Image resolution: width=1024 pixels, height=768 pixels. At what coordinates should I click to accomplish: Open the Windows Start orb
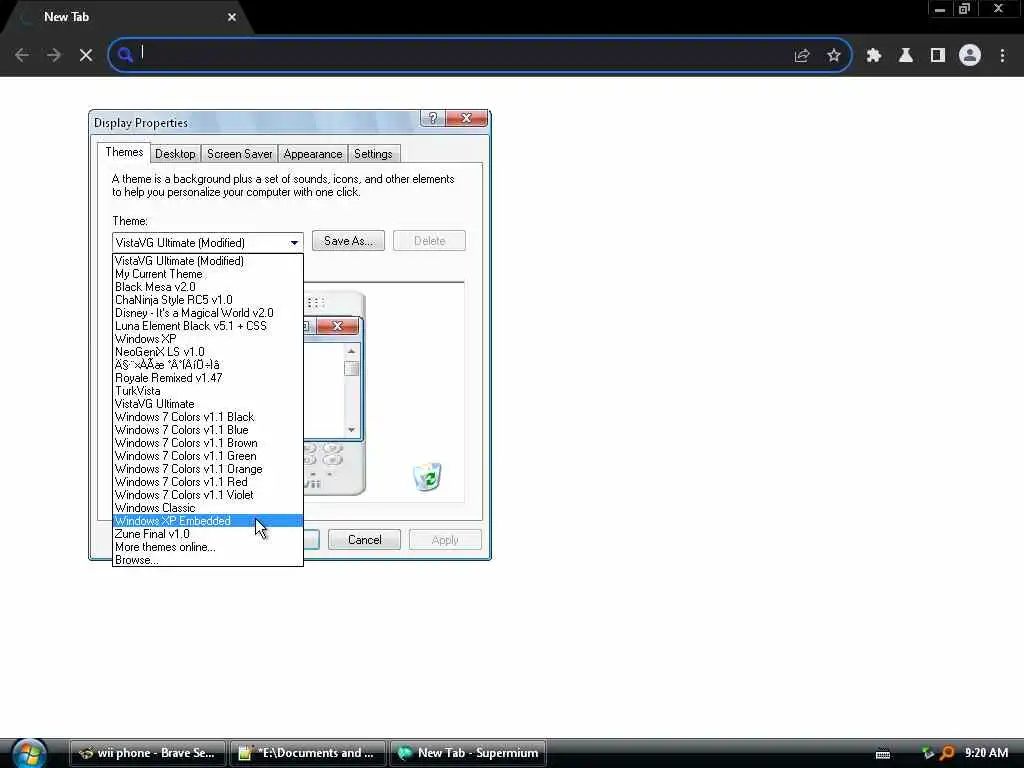tap(29, 753)
